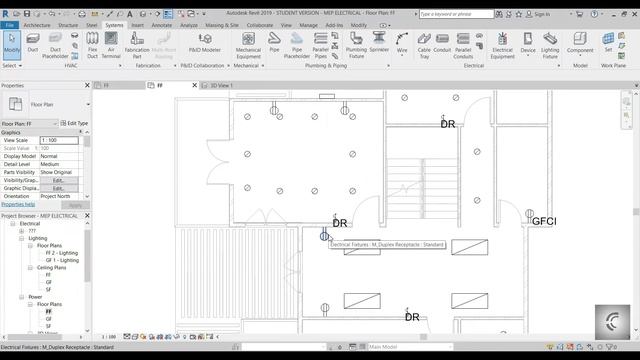Select the Air Terminal tool
Screen dimensions: 640x360
111,45
